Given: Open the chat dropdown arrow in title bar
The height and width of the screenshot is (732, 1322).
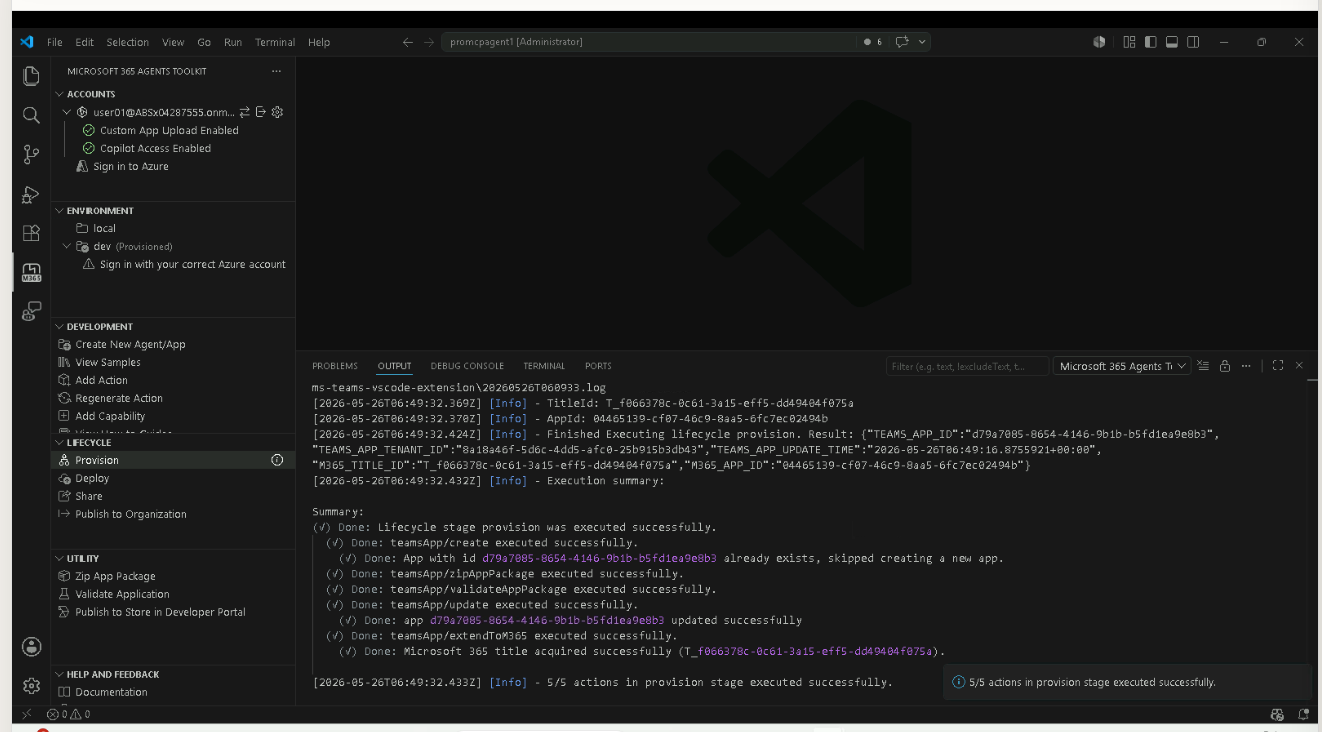Looking at the screenshot, I should (x=922, y=42).
